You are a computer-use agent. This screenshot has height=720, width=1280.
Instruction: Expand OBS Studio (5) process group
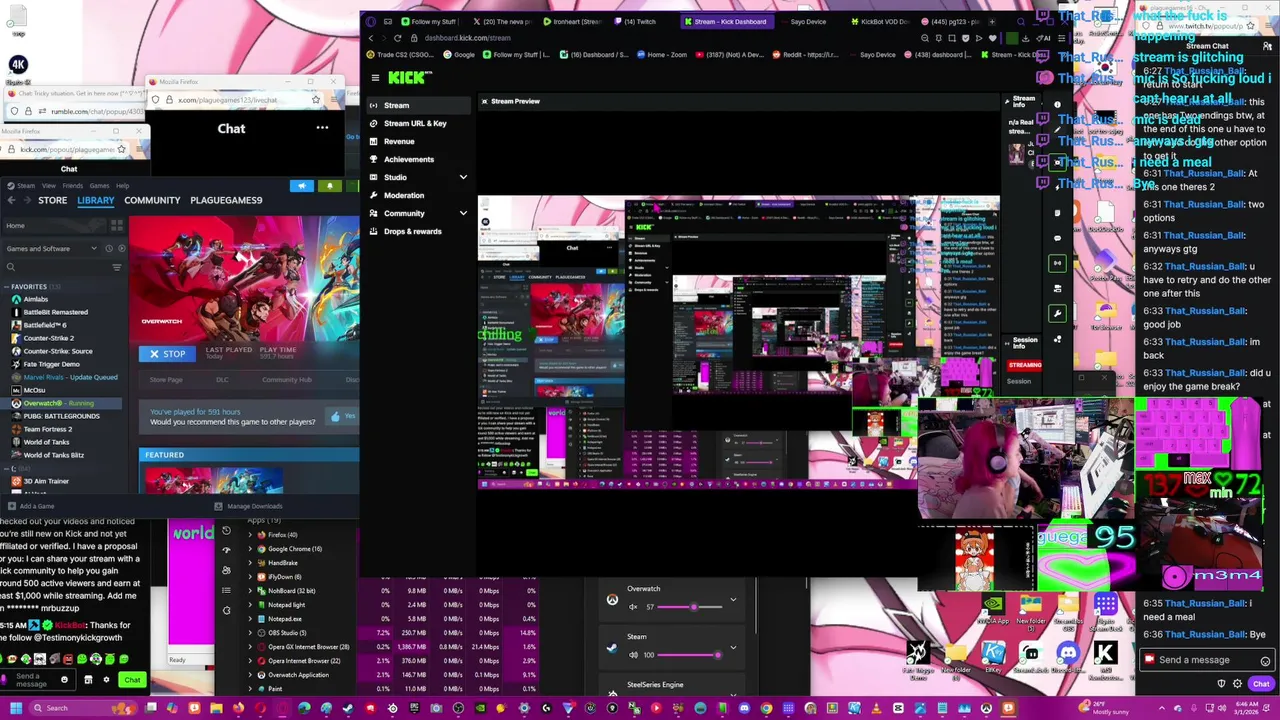point(250,633)
